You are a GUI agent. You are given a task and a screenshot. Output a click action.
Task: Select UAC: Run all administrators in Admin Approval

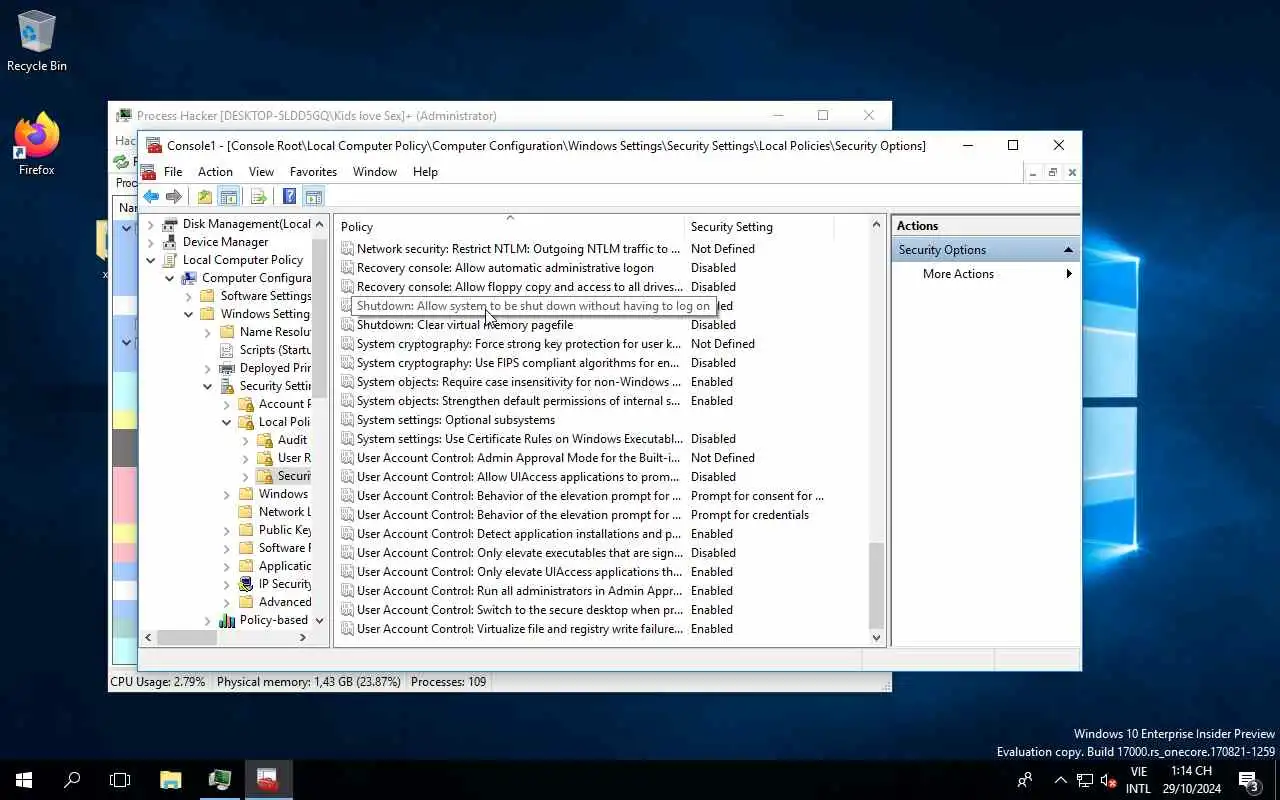(520, 591)
